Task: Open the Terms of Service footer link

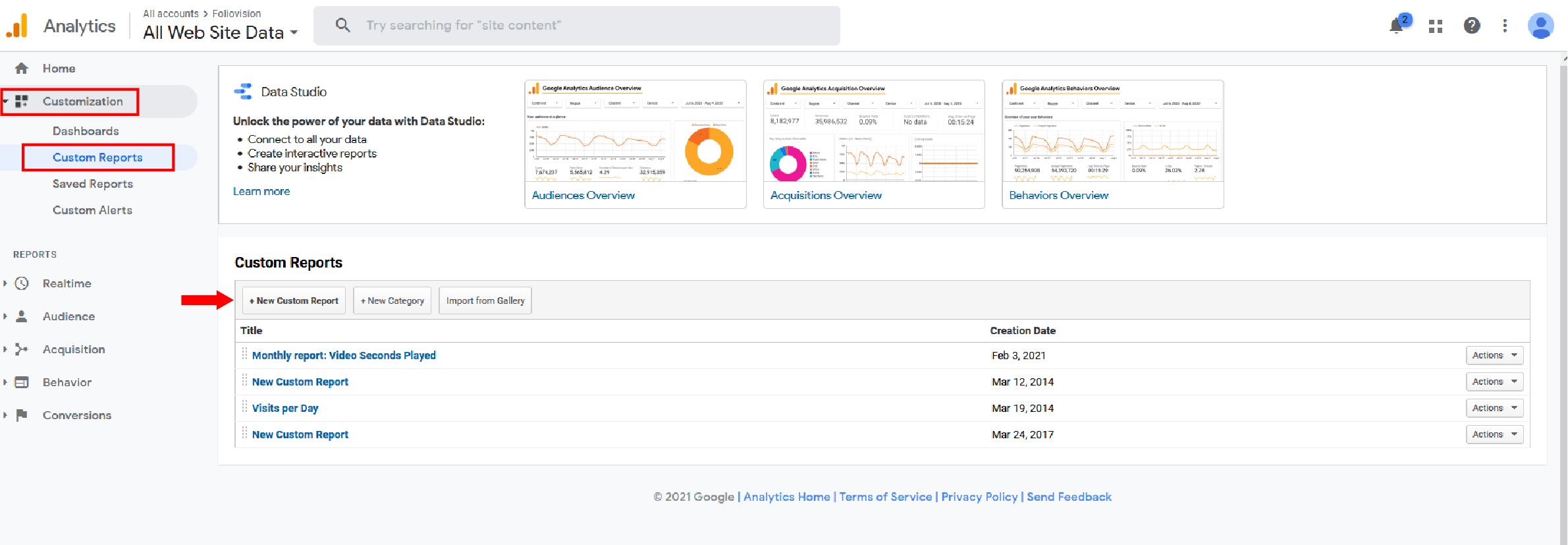Action: (x=886, y=497)
